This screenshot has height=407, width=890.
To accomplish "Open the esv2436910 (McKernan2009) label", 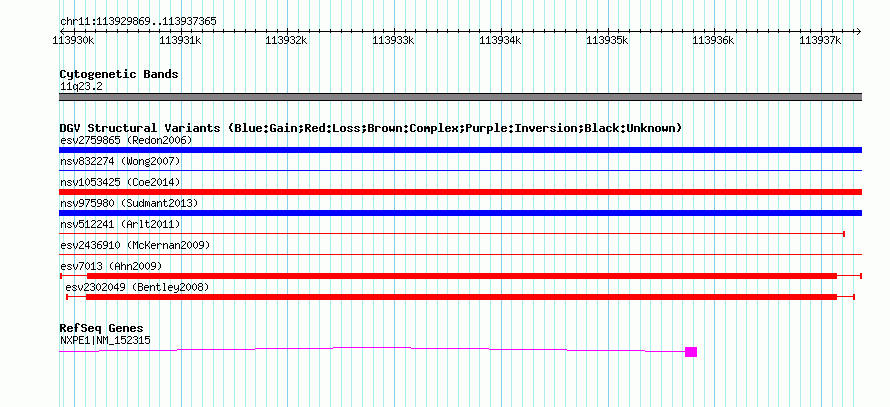I will pyautogui.click(x=135, y=245).
